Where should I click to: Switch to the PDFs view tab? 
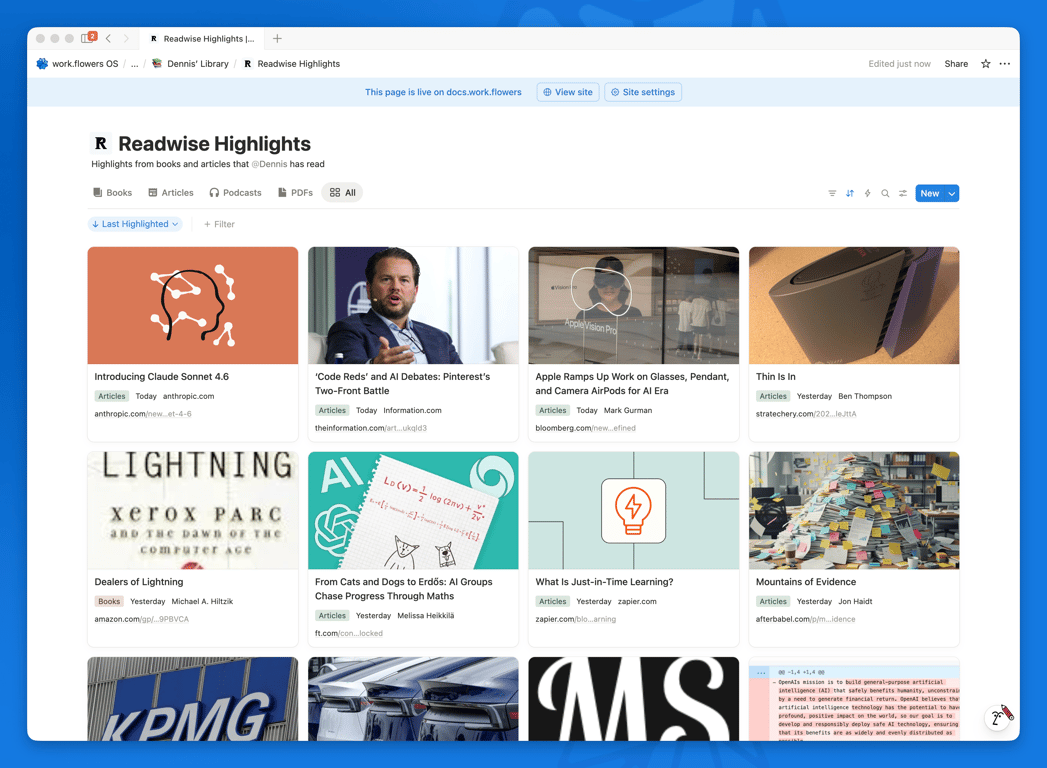click(295, 193)
